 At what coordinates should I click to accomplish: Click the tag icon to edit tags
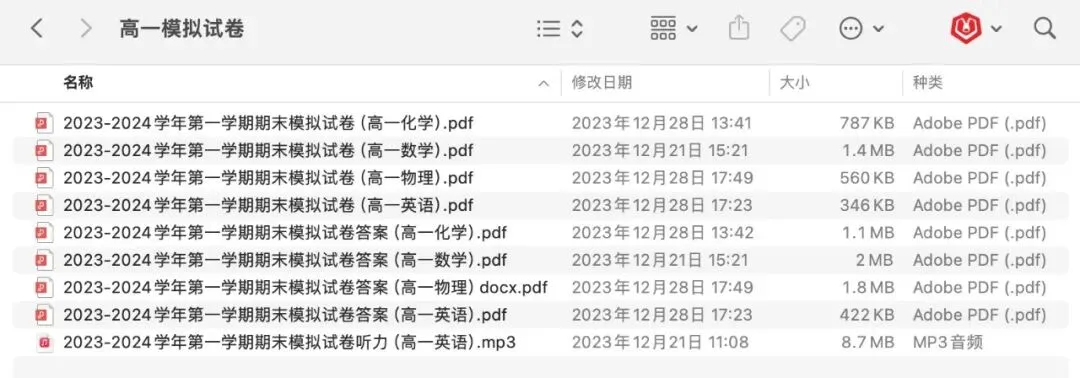(793, 28)
